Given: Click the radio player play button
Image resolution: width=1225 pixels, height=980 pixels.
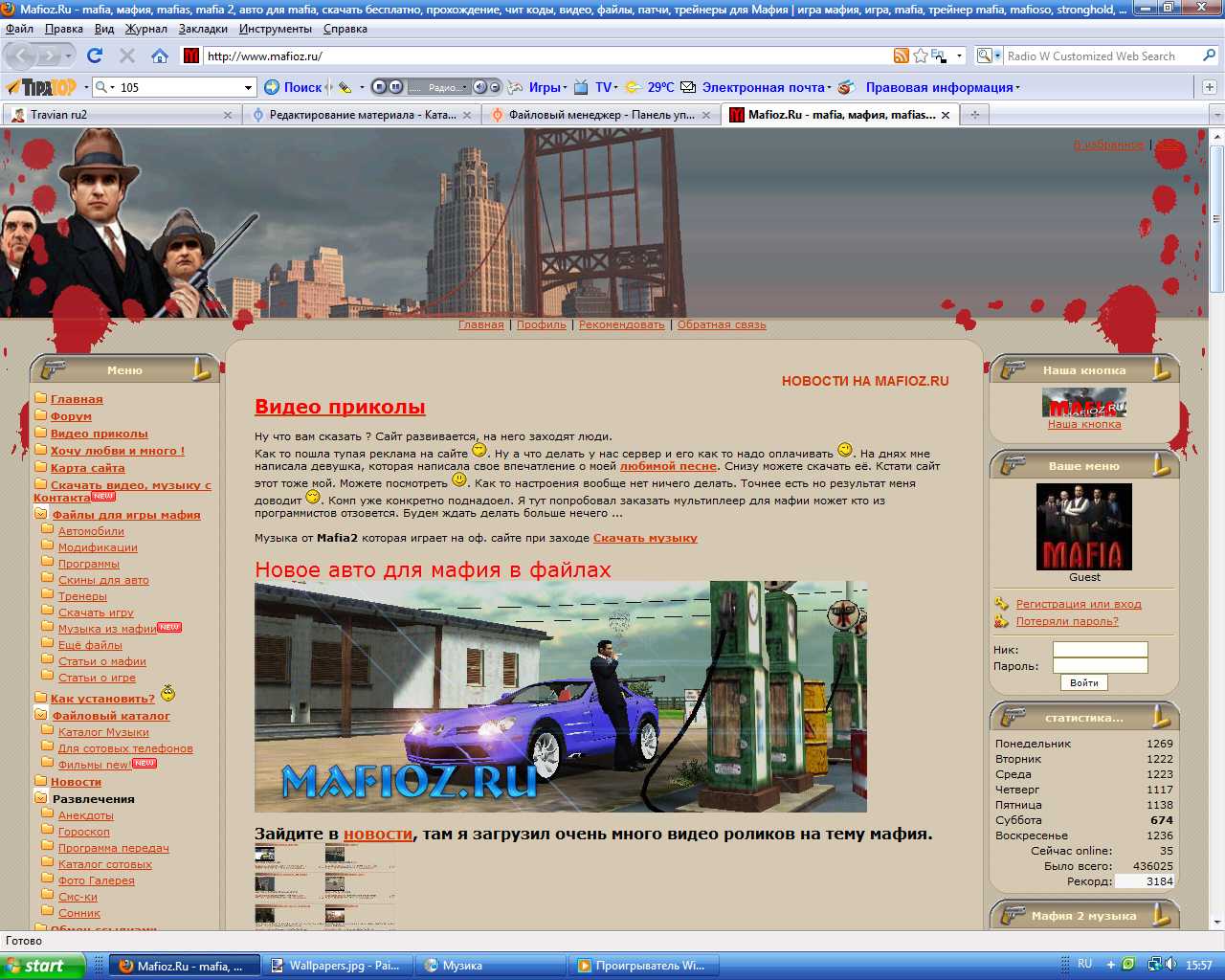Looking at the screenshot, I should [x=380, y=87].
